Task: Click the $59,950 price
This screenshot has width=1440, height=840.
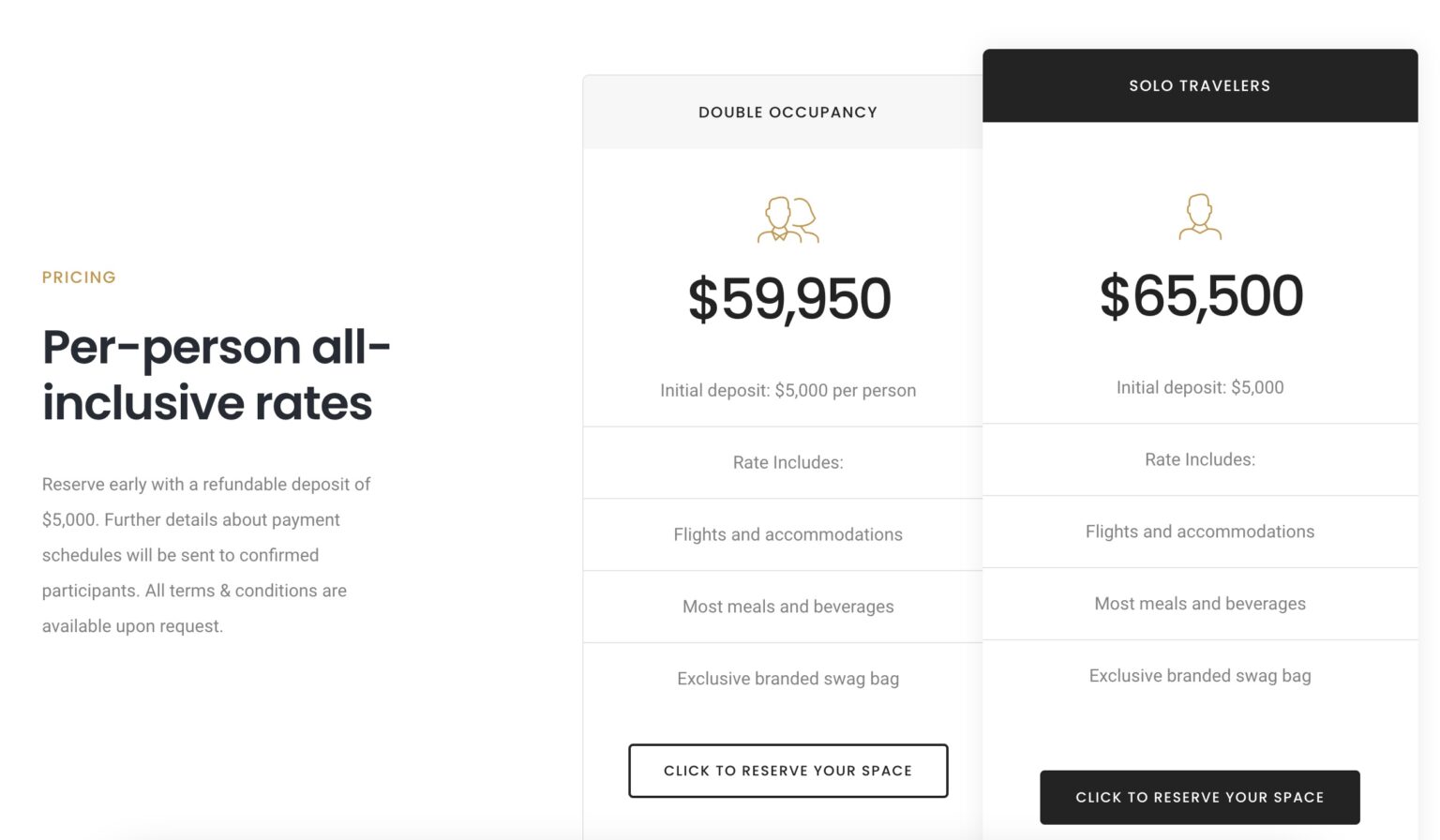Action: coord(788,299)
